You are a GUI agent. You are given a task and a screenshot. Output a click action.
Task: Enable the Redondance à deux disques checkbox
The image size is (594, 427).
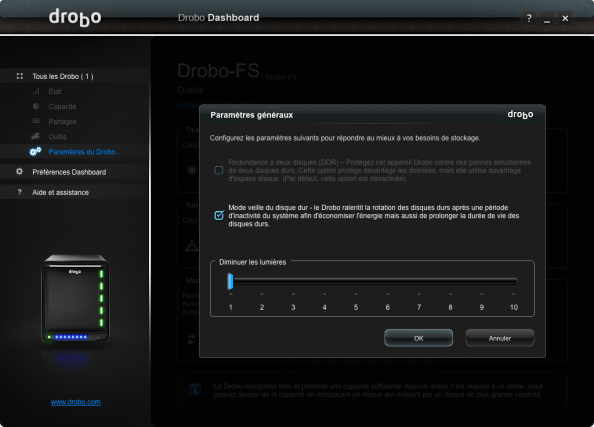coord(219,170)
